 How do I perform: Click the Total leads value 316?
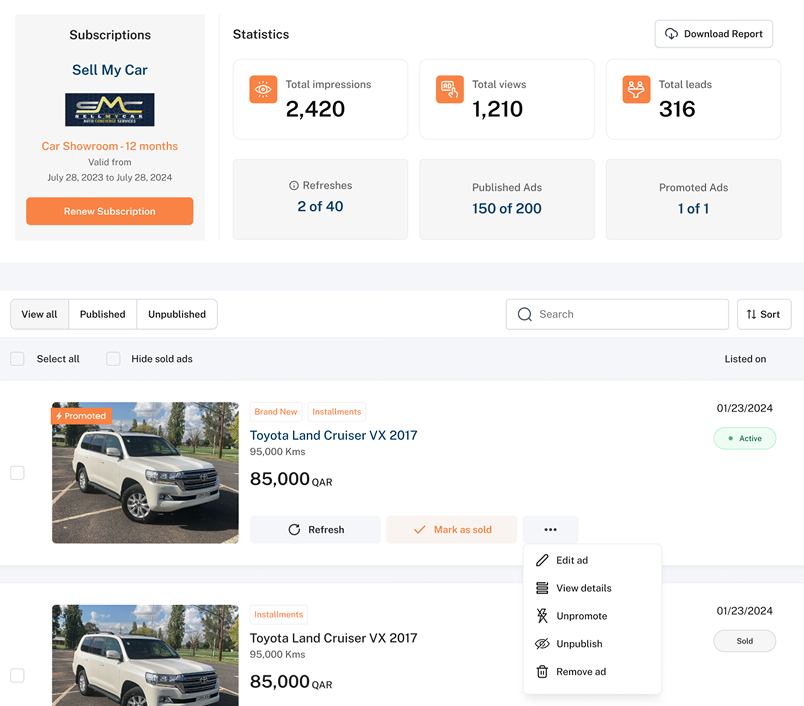point(677,109)
